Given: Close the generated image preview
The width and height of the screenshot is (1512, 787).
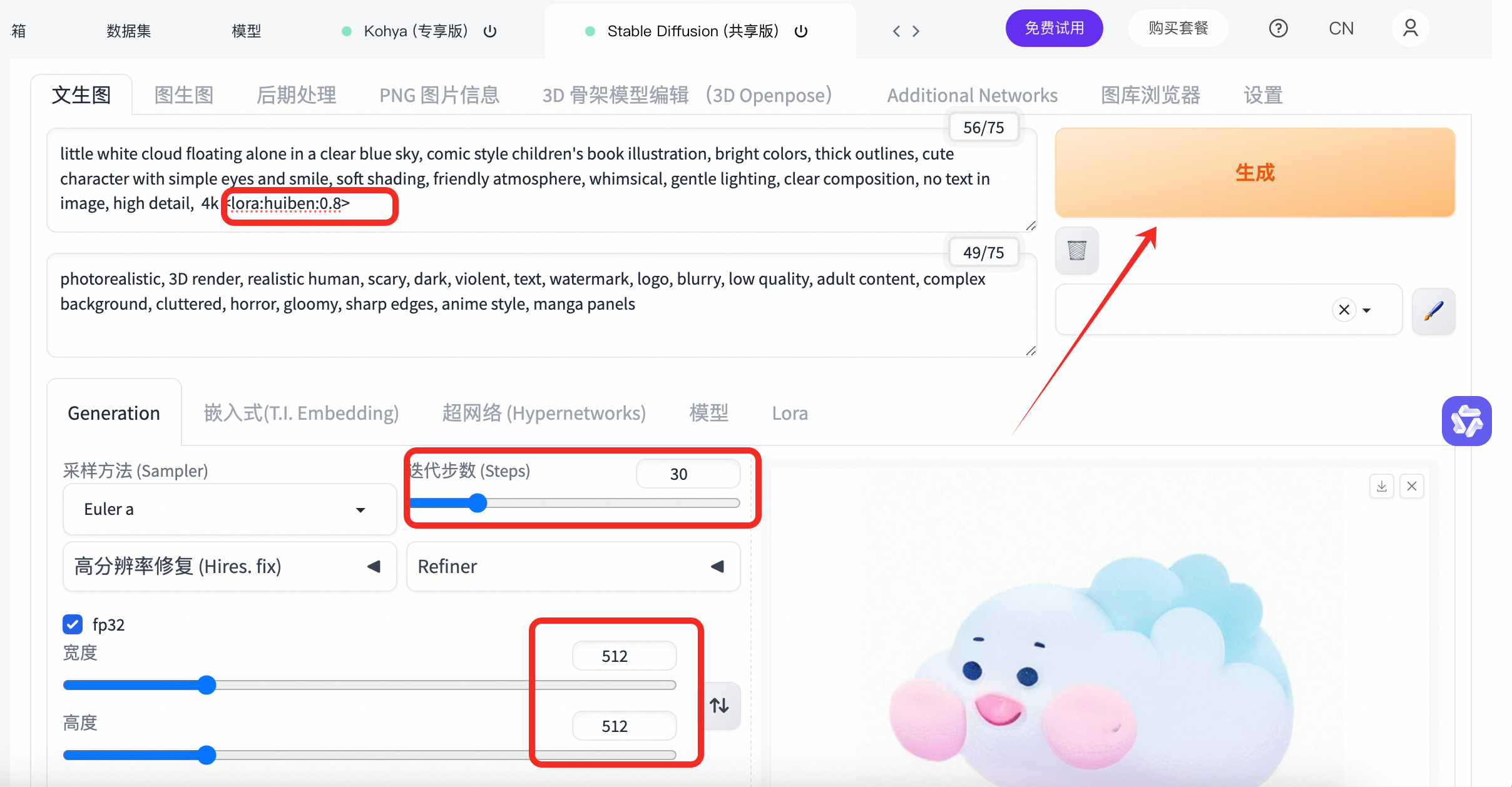Looking at the screenshot, I should click(1412, 486).
